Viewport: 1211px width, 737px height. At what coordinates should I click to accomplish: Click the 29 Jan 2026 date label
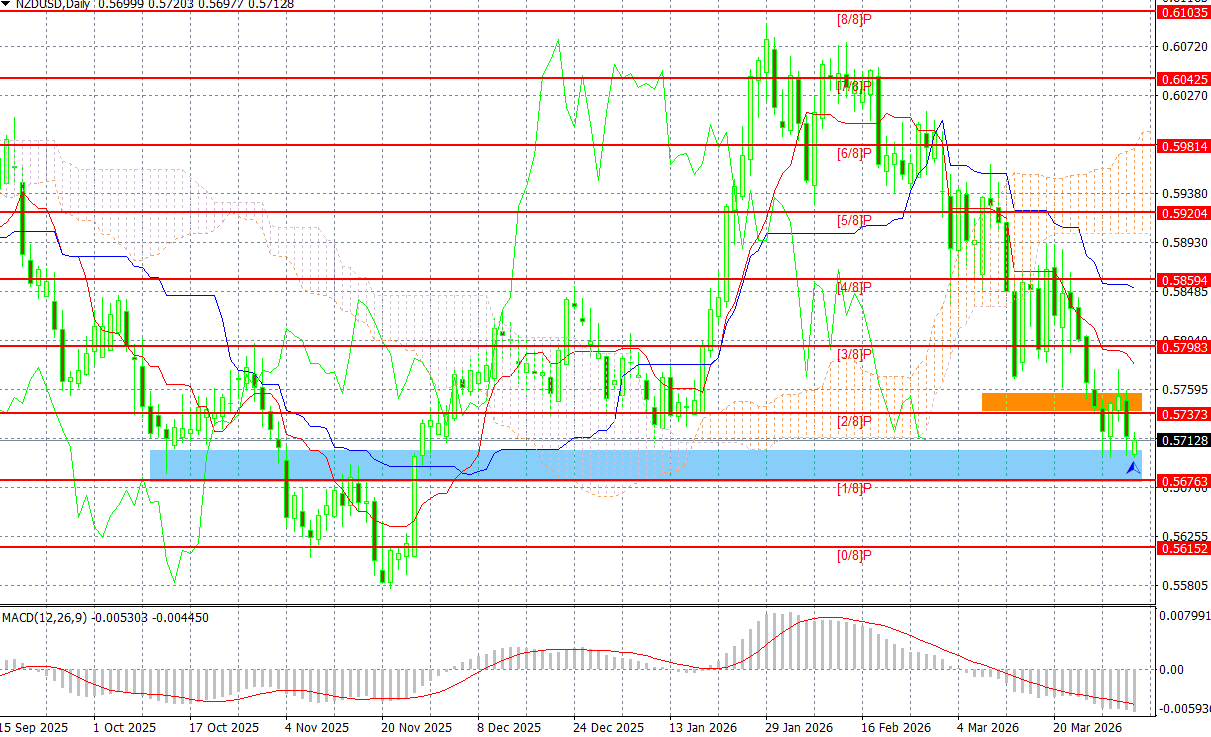(x=798, y=727)
